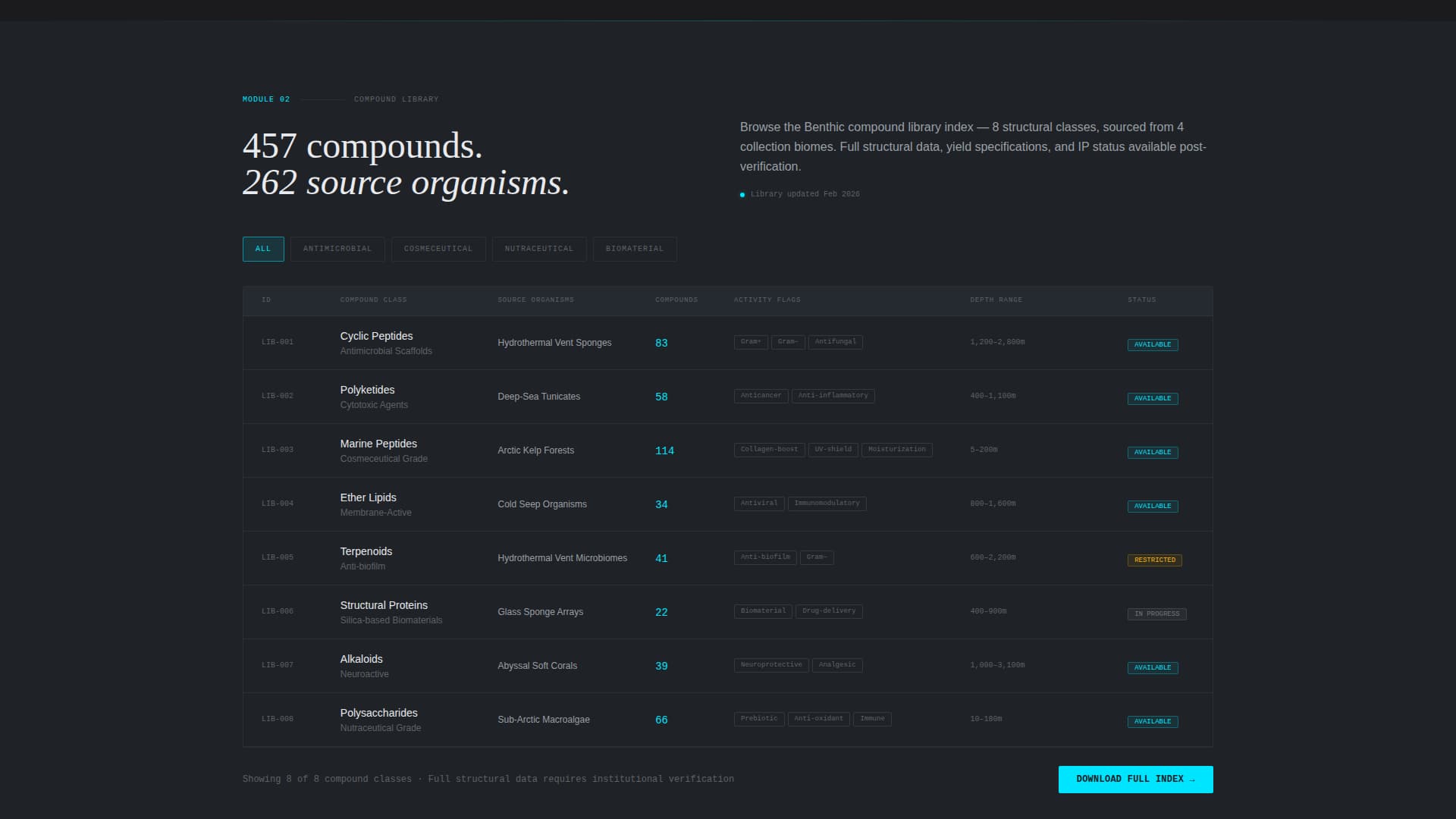This screenshot has width=1456, height=819.
Task: Sort by the COMPOUNDS column header
Action: 676,300
